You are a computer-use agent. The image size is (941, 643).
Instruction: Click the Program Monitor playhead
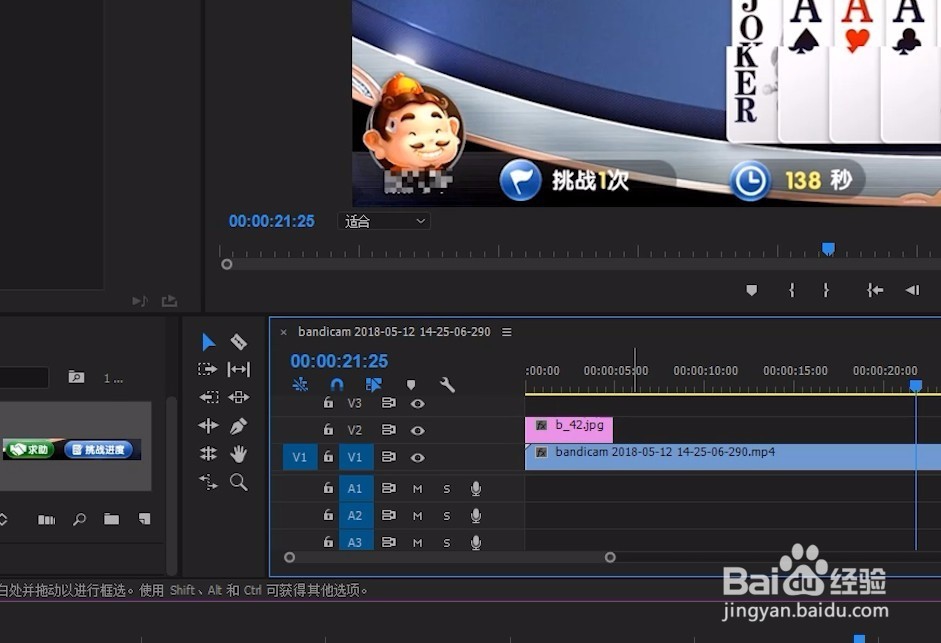click(828, 249)
